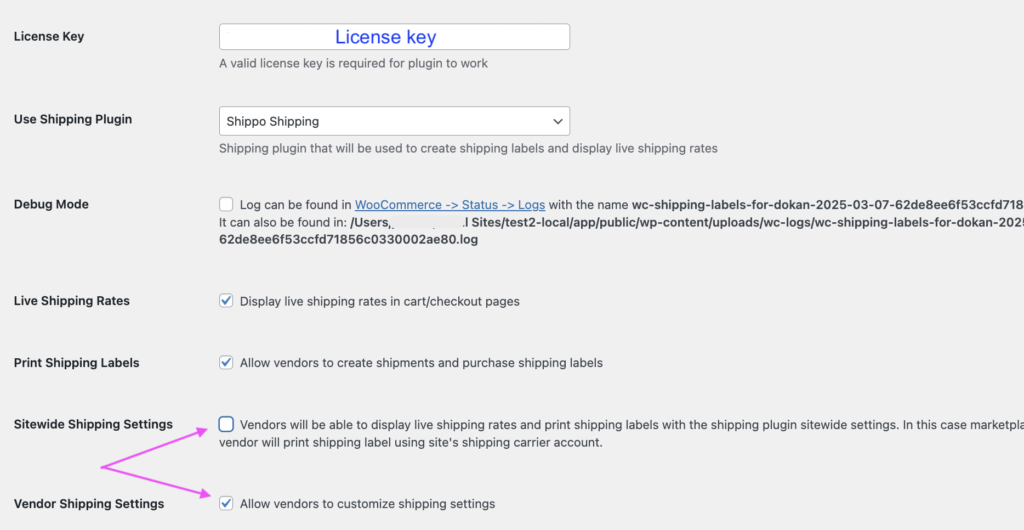Click 'Allow vendors to customize shipping settings' label
The width and height of the screenshot is (1024, 530).
click(x=367, y=503)
